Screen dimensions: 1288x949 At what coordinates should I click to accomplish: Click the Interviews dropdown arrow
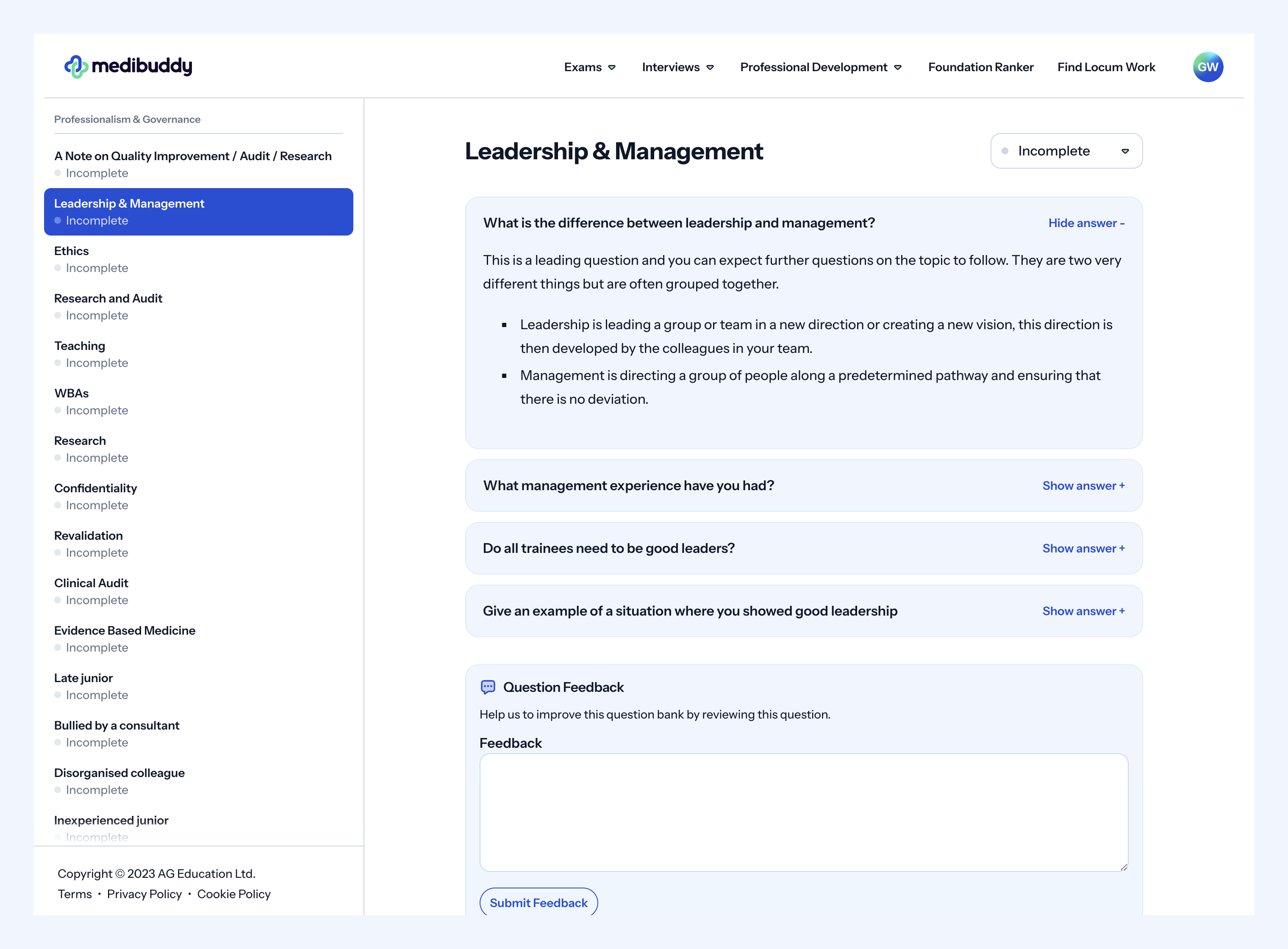[710, 67]
